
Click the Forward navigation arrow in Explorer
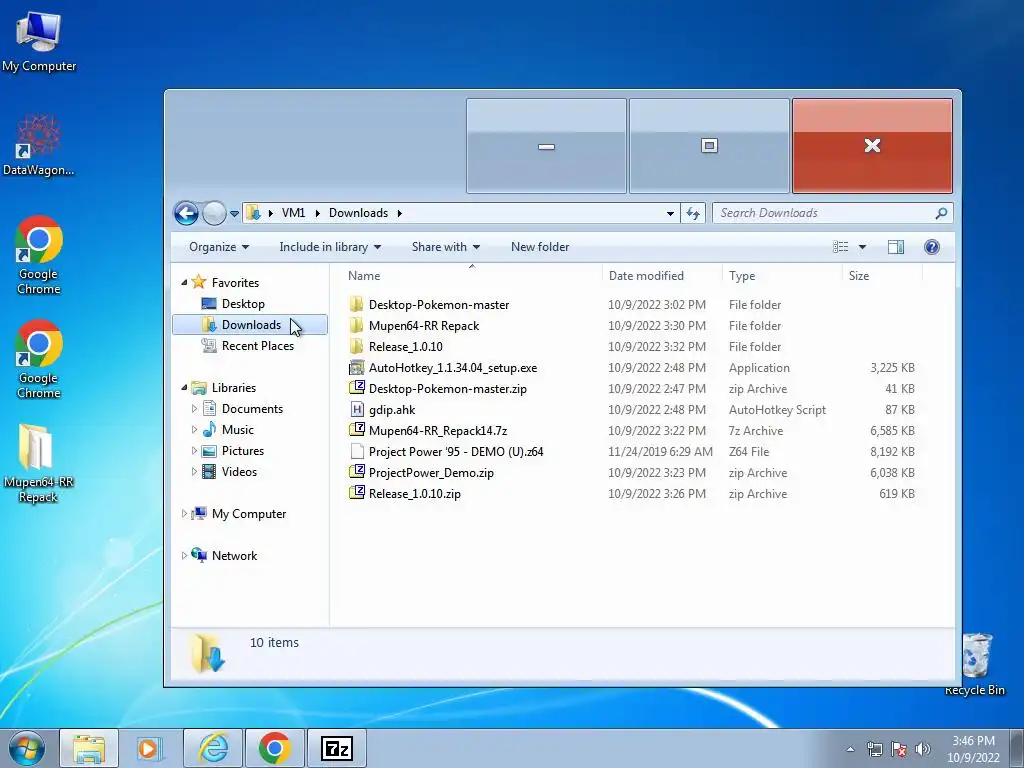(x=214, y=213)
